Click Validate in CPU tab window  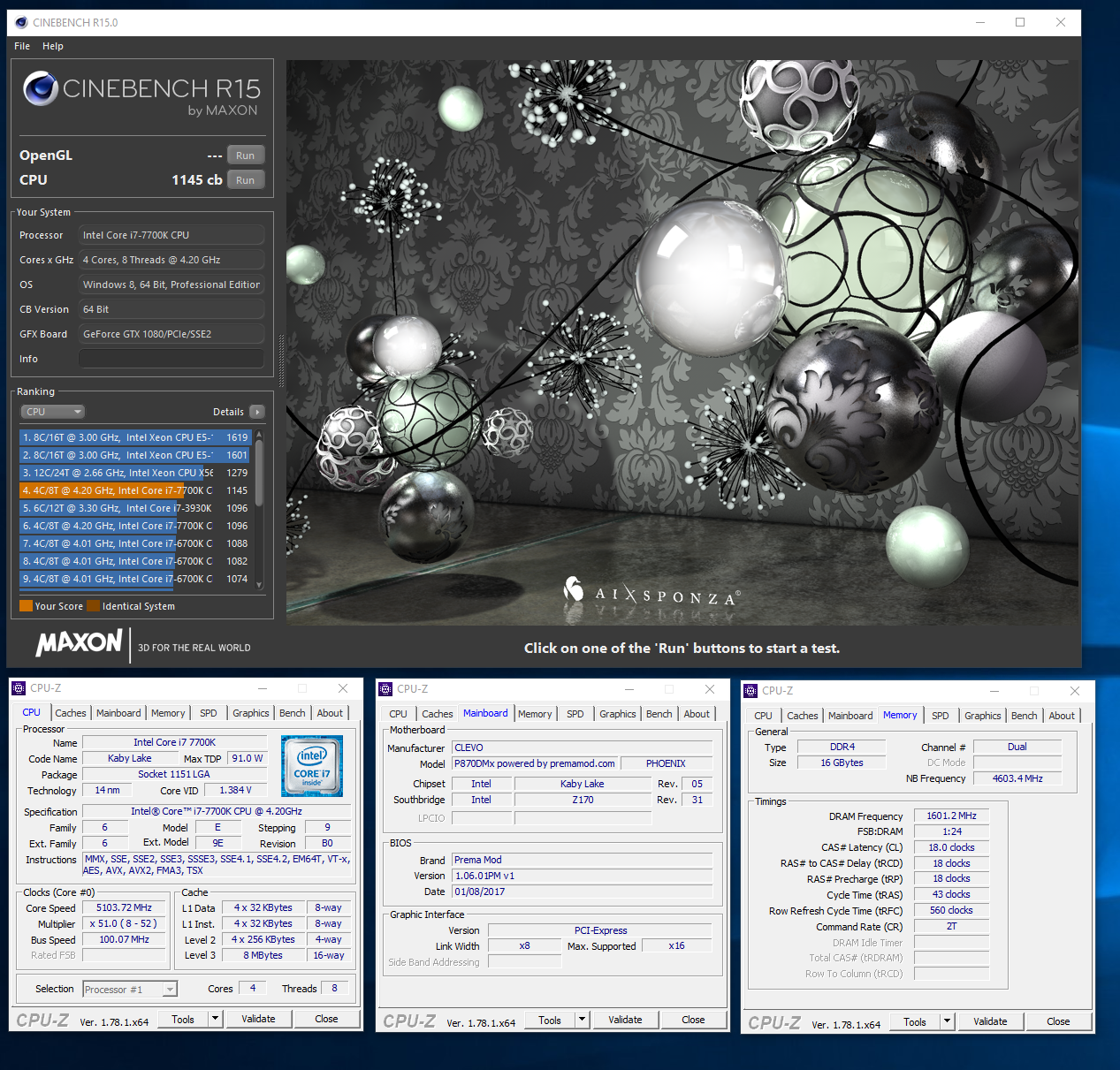(259, 1019)
